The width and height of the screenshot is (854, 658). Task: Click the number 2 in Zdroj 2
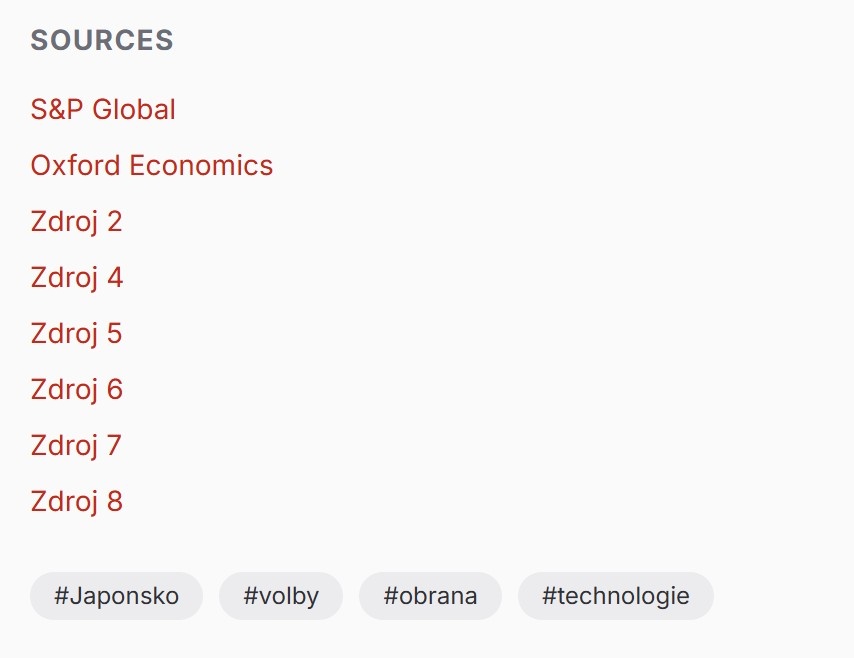coord(114,221)
